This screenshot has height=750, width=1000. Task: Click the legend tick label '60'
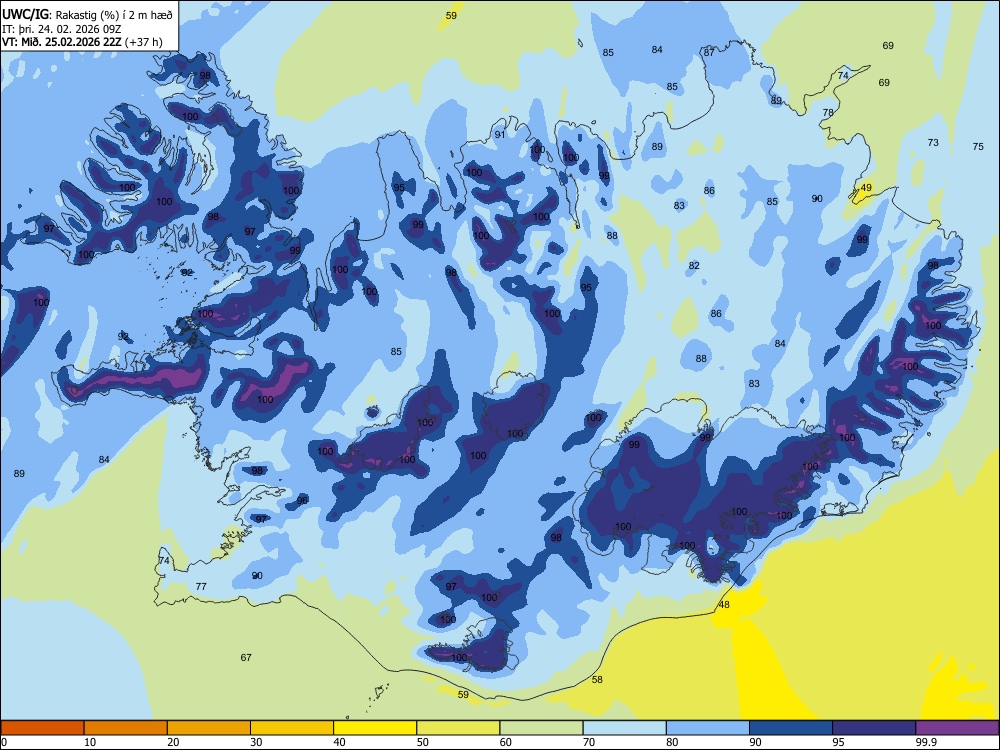(x=506, y=742)
